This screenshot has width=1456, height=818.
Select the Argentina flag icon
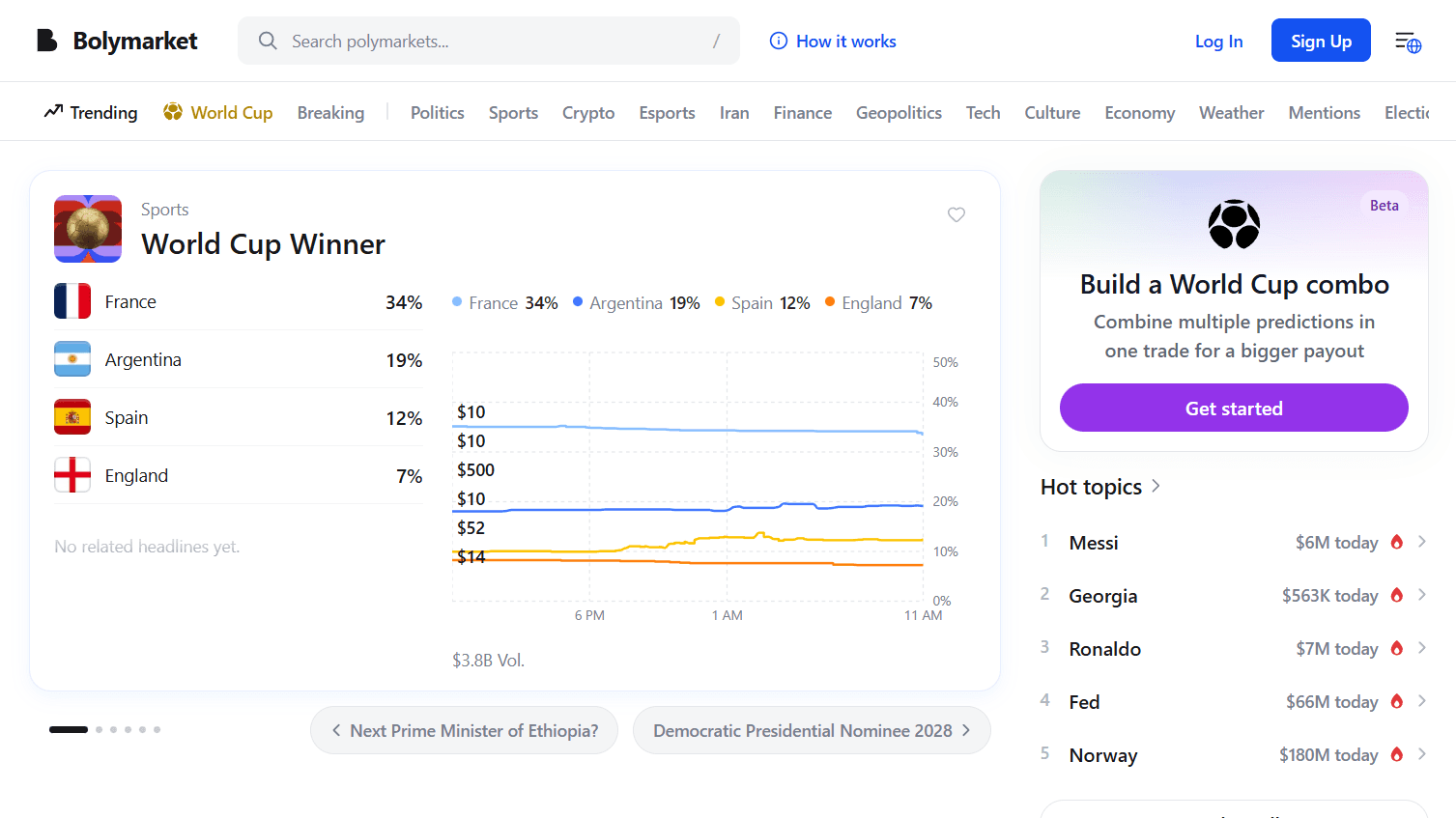(x=72, y=359)
